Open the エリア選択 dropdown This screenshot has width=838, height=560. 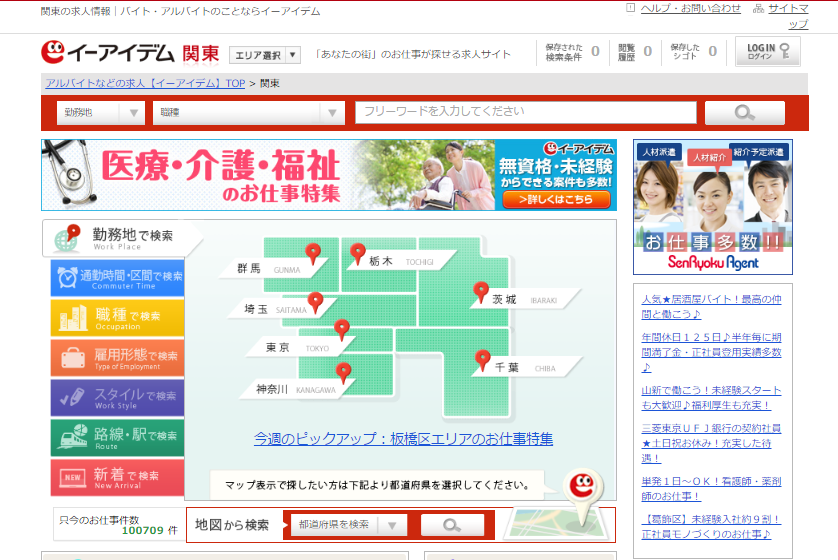tap(265, 55)
